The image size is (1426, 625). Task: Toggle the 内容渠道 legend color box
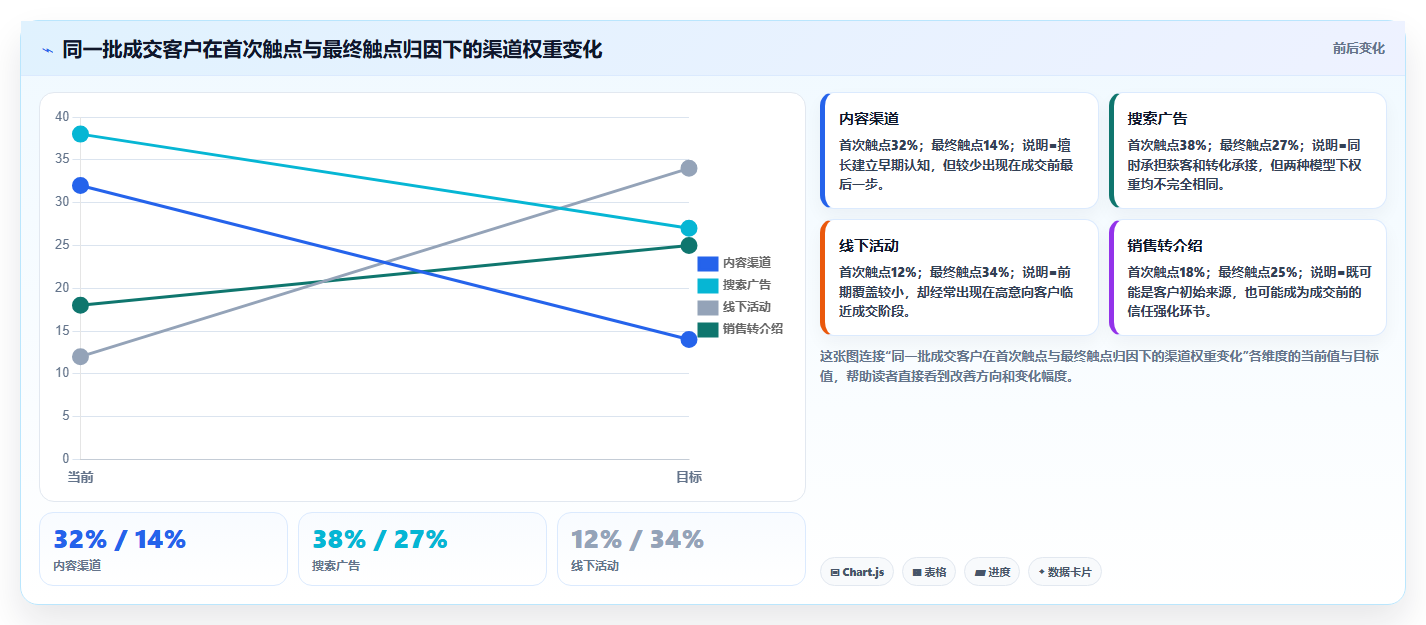[708, 263]
